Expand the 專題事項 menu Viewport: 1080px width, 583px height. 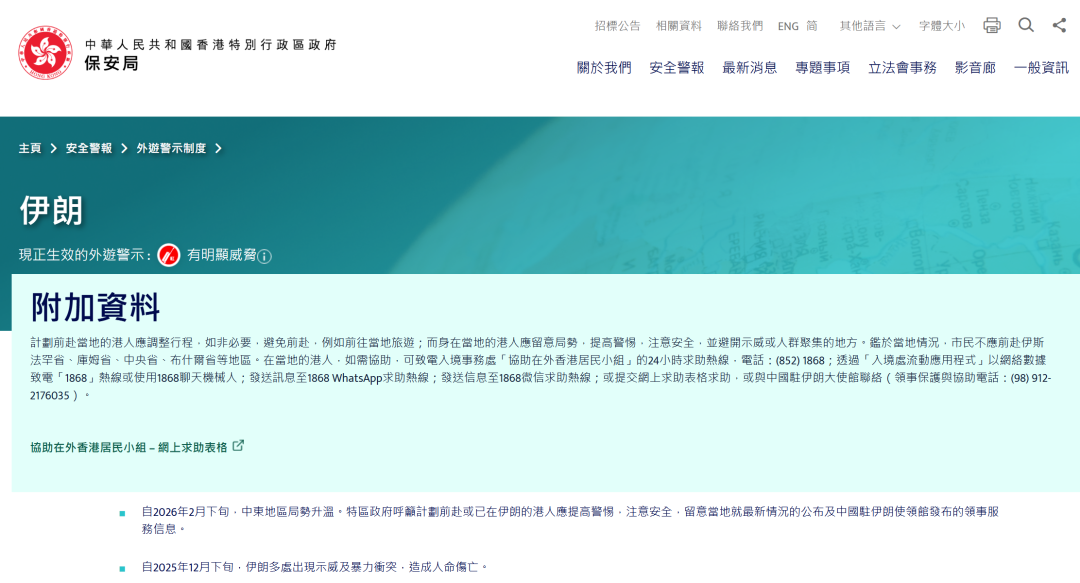pos(822,68)
